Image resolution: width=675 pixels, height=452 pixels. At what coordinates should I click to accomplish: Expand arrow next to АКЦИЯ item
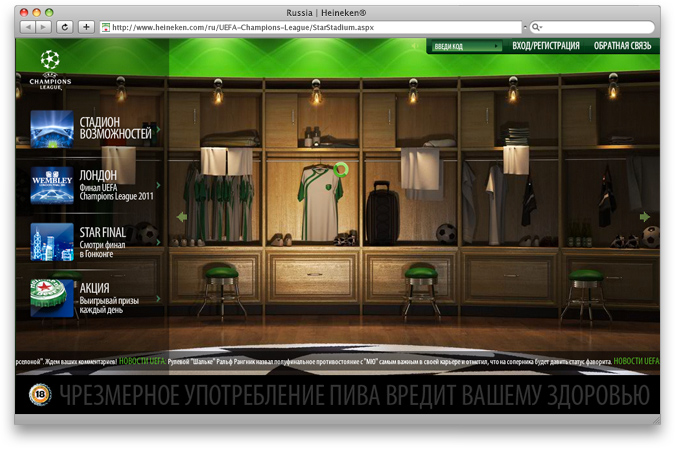(x=158, y=298)
